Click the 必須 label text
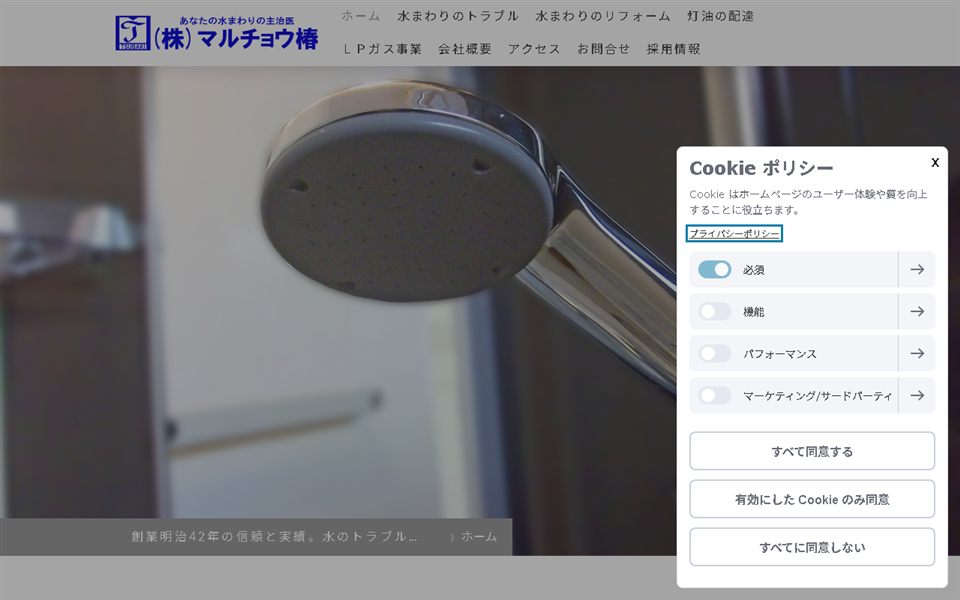Viewport: 960px width, 600px height. pos(754,269)
